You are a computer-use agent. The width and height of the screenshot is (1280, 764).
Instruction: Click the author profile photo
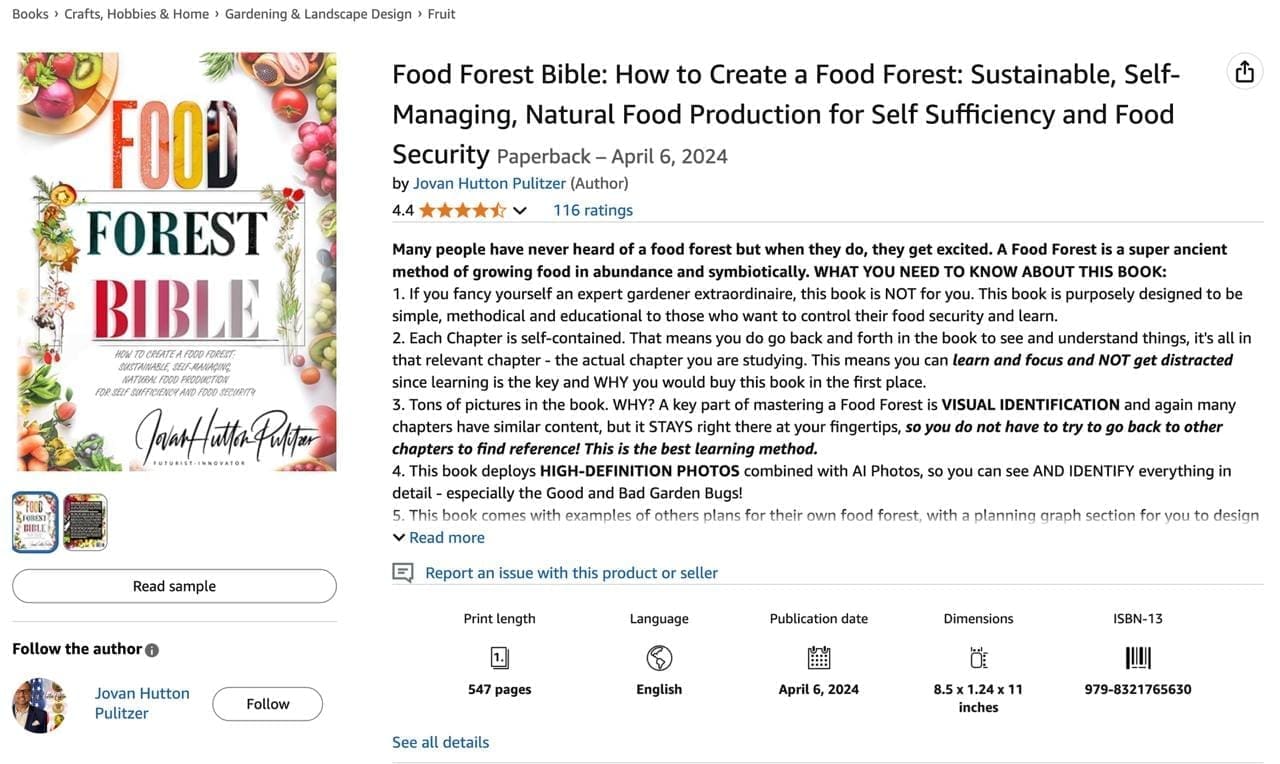pos(40,704)
